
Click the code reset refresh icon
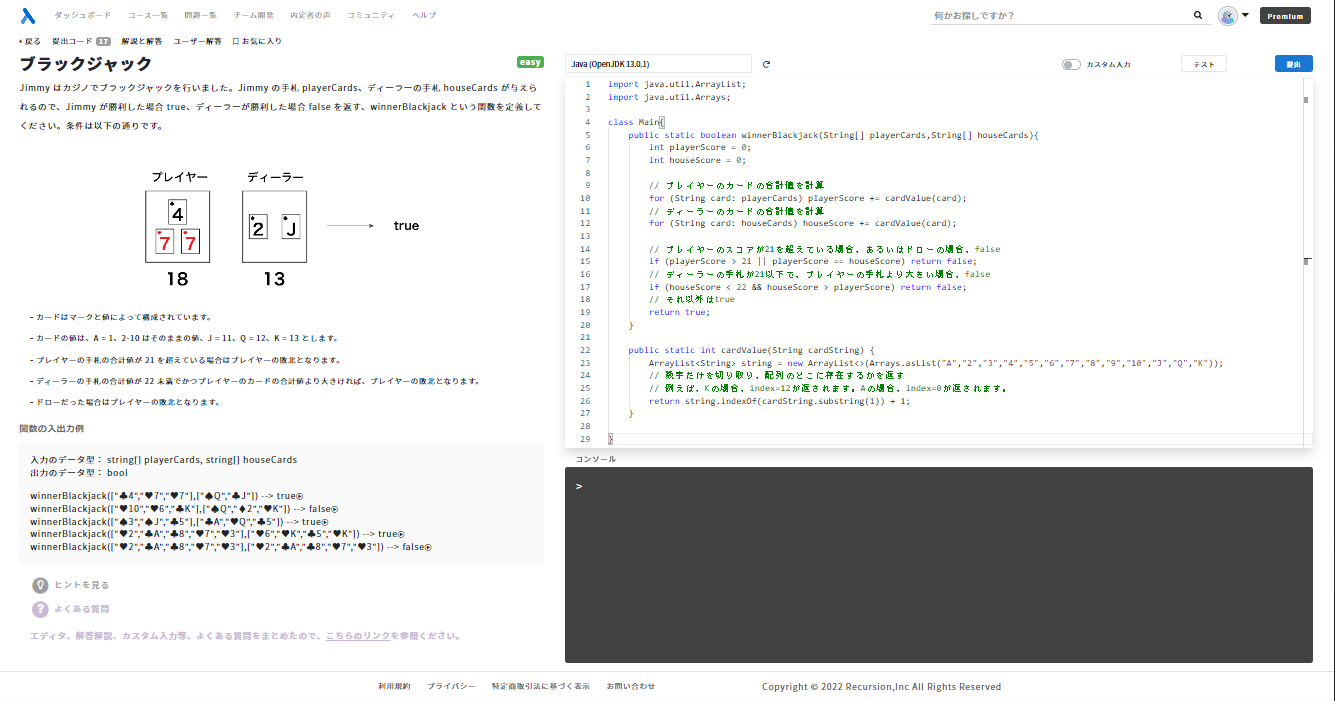coord(766,63)
